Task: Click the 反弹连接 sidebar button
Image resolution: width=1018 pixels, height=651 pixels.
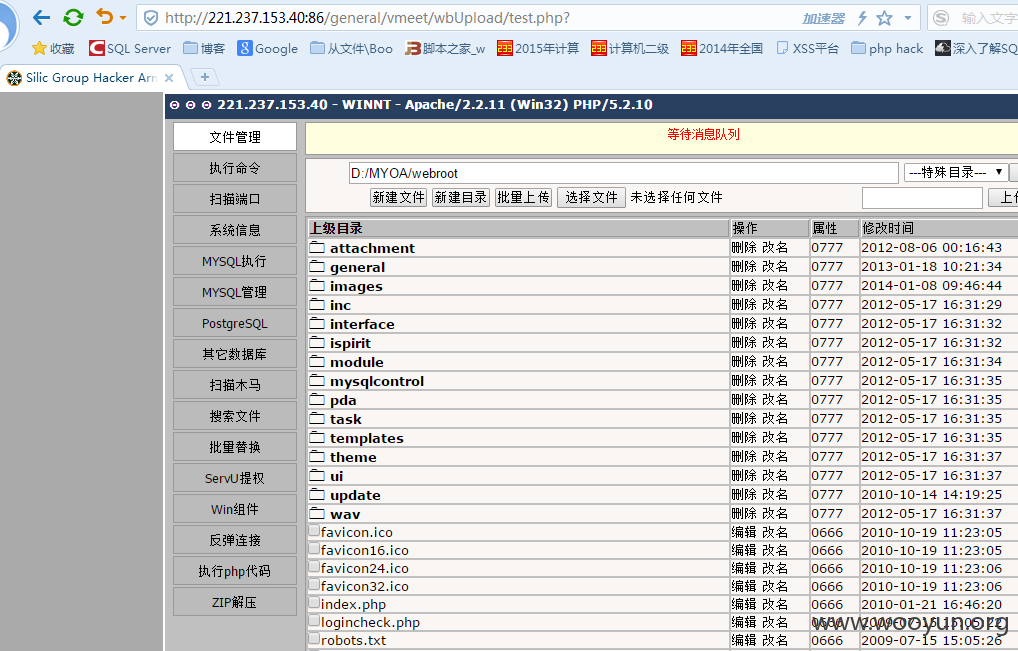Action: coord(235,540)
